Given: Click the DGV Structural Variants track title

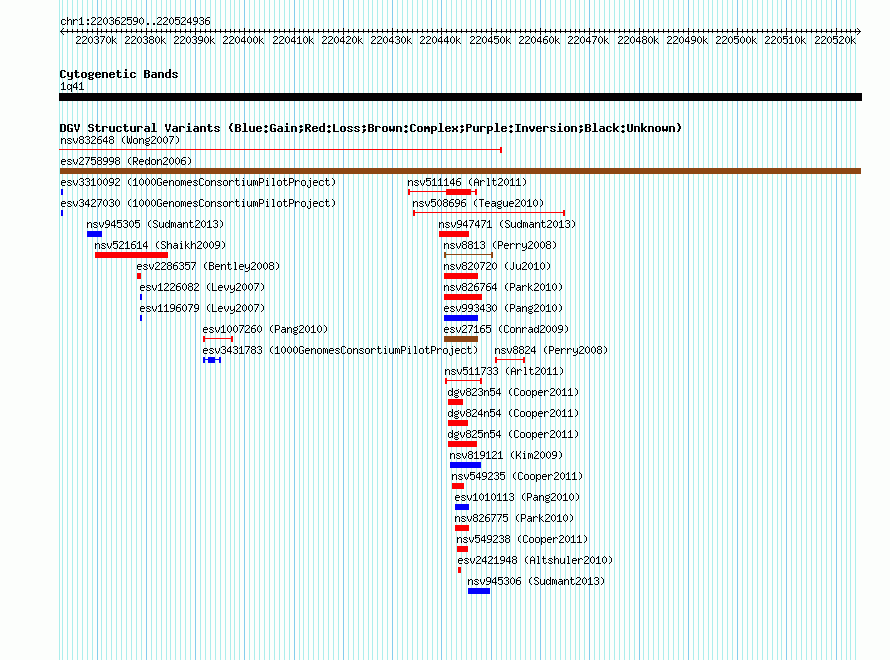Looking at the screenshot, I should click(371, 128).
